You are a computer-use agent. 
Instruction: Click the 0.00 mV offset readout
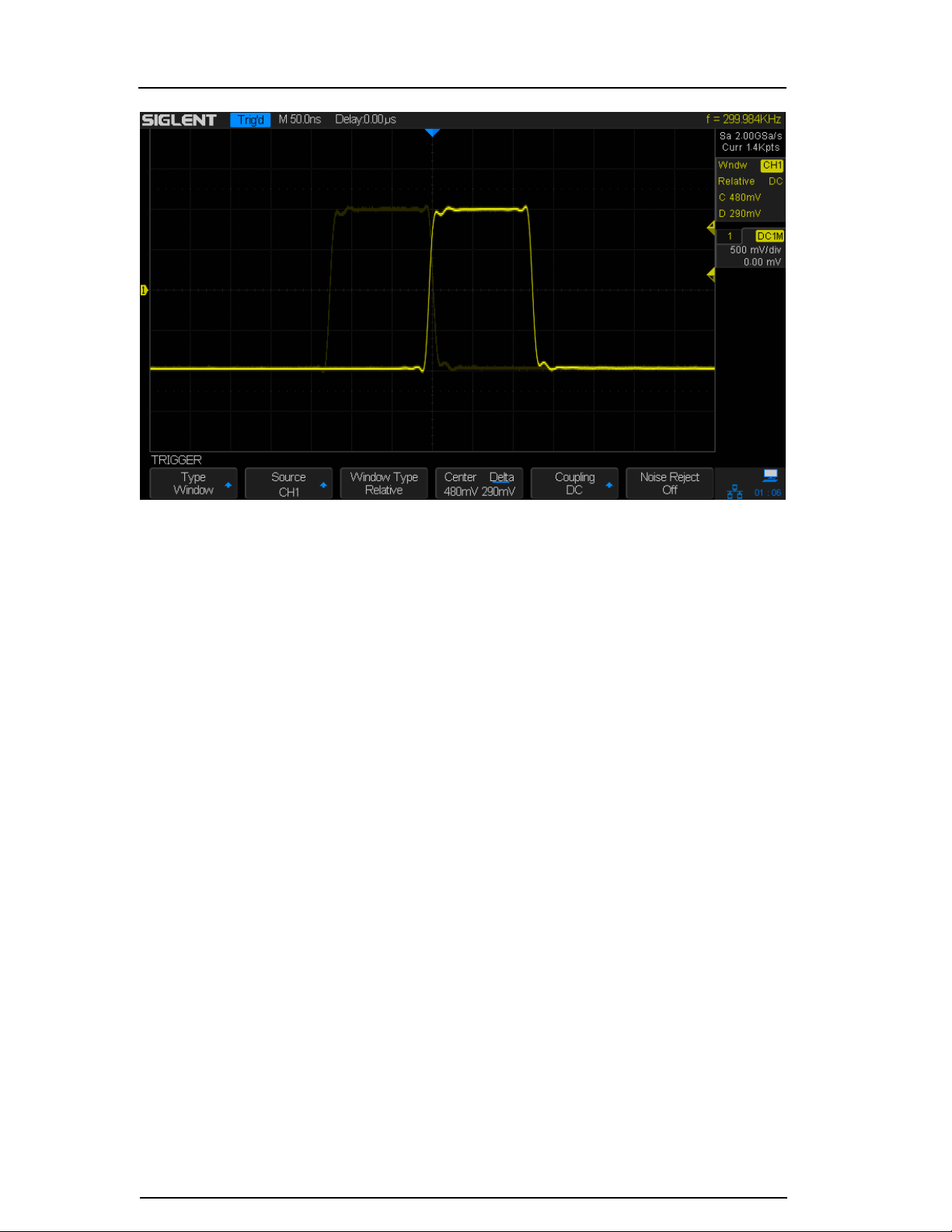click(762, 263)
